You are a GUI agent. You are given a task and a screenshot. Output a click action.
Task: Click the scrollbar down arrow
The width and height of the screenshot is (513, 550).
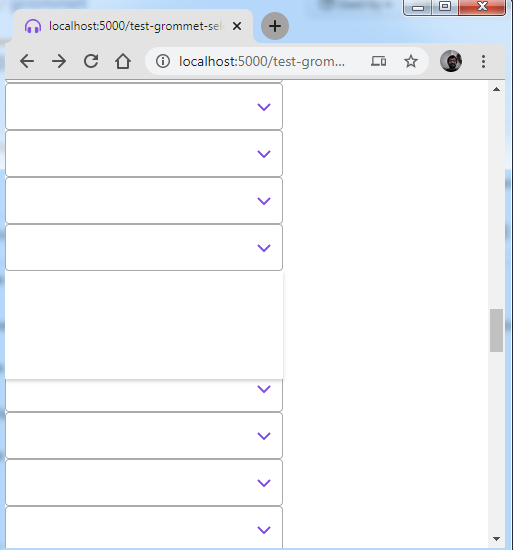point(496,538)
